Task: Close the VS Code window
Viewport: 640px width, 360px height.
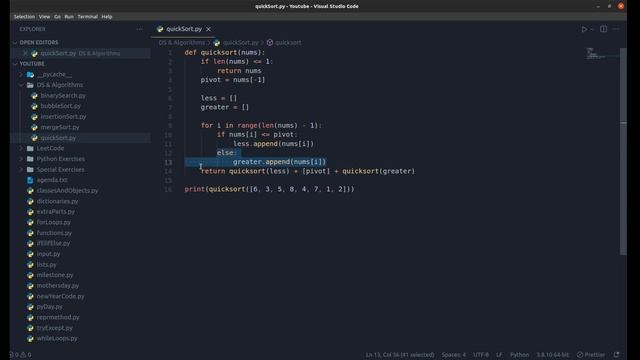Action: tap(621, 6)
